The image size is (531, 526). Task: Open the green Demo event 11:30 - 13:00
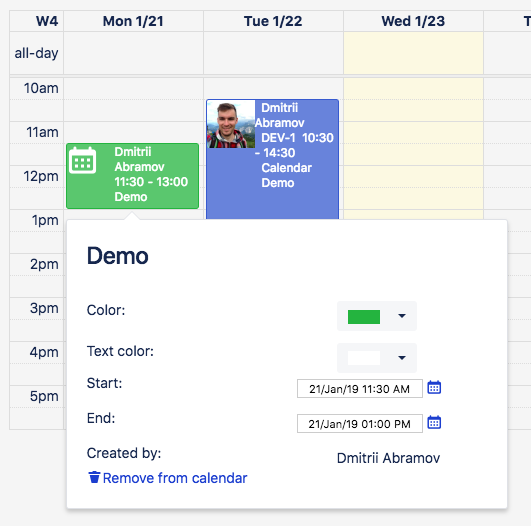pos(132,176)
